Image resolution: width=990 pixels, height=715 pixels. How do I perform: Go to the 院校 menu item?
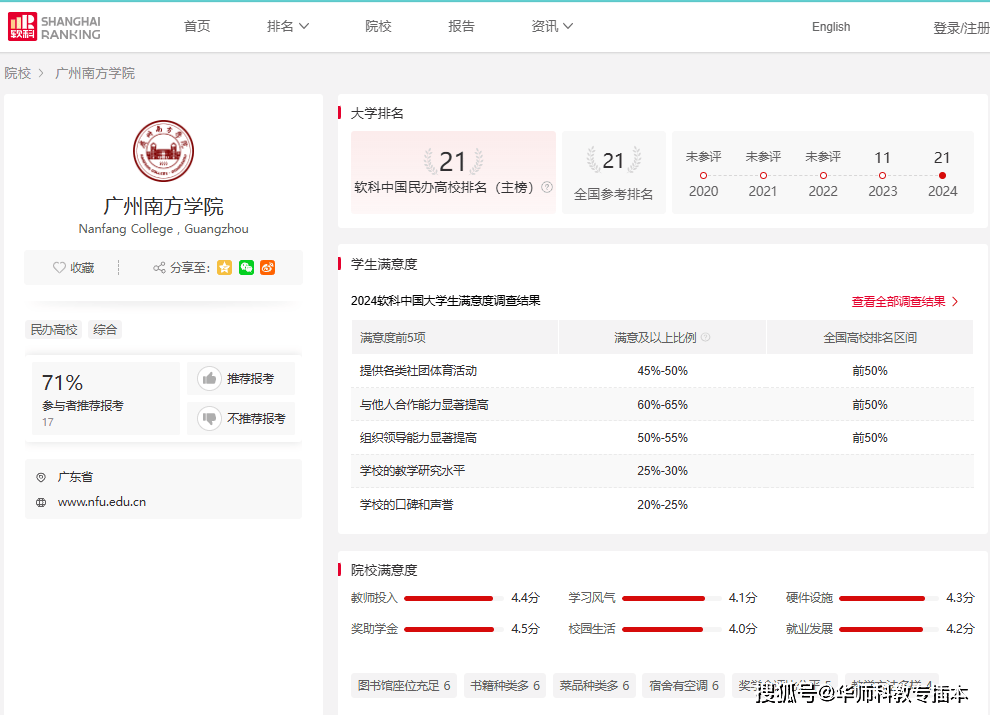[378, 27]
